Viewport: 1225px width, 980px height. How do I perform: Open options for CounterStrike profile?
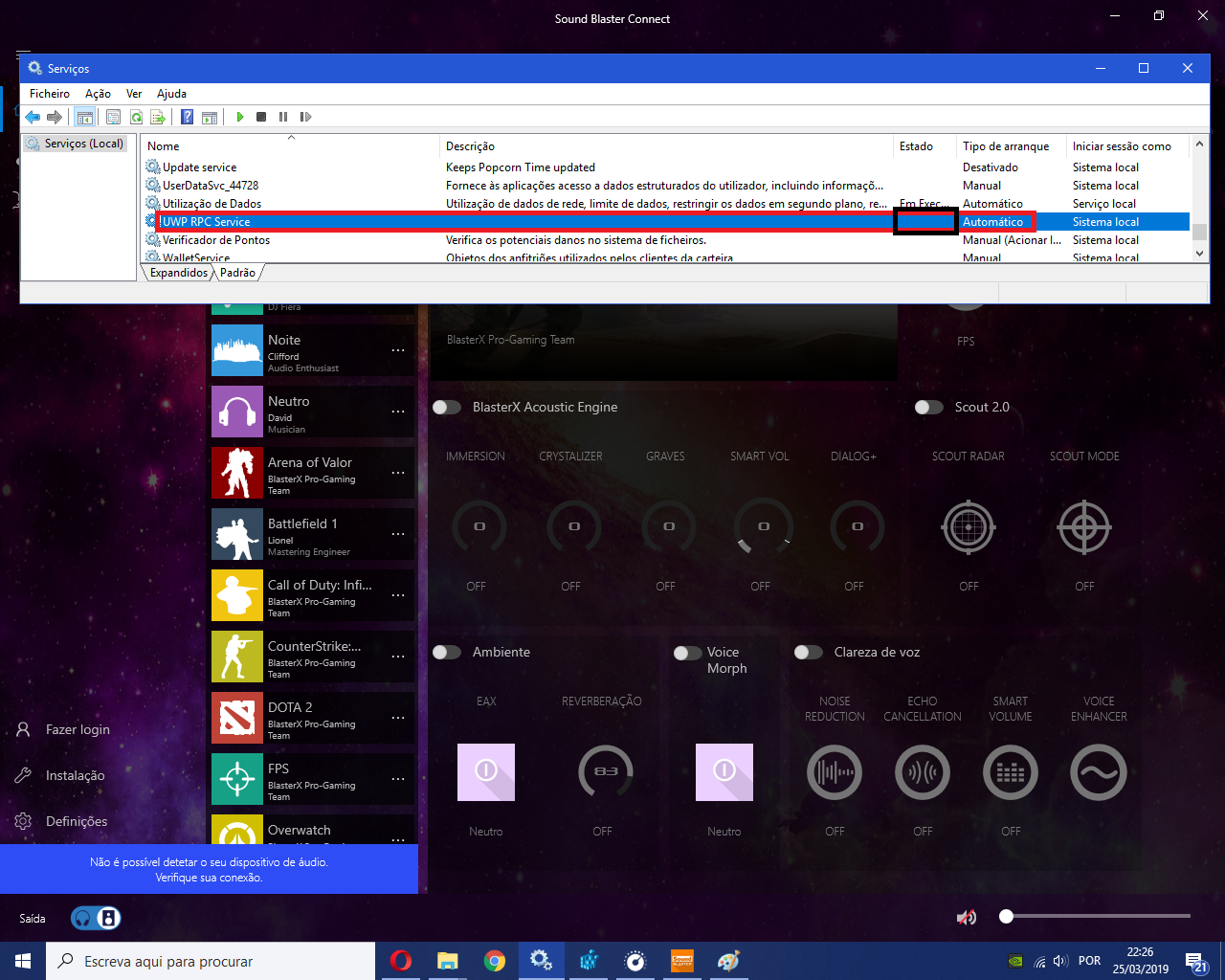[398, 657]
